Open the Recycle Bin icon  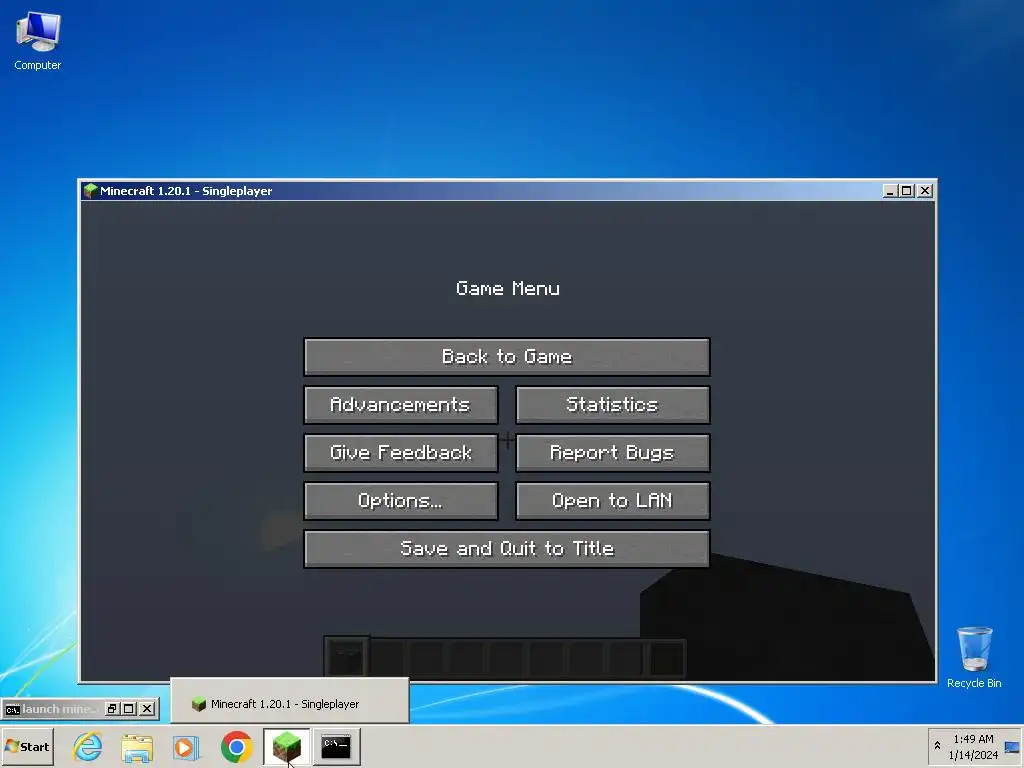tap(974, 657)
